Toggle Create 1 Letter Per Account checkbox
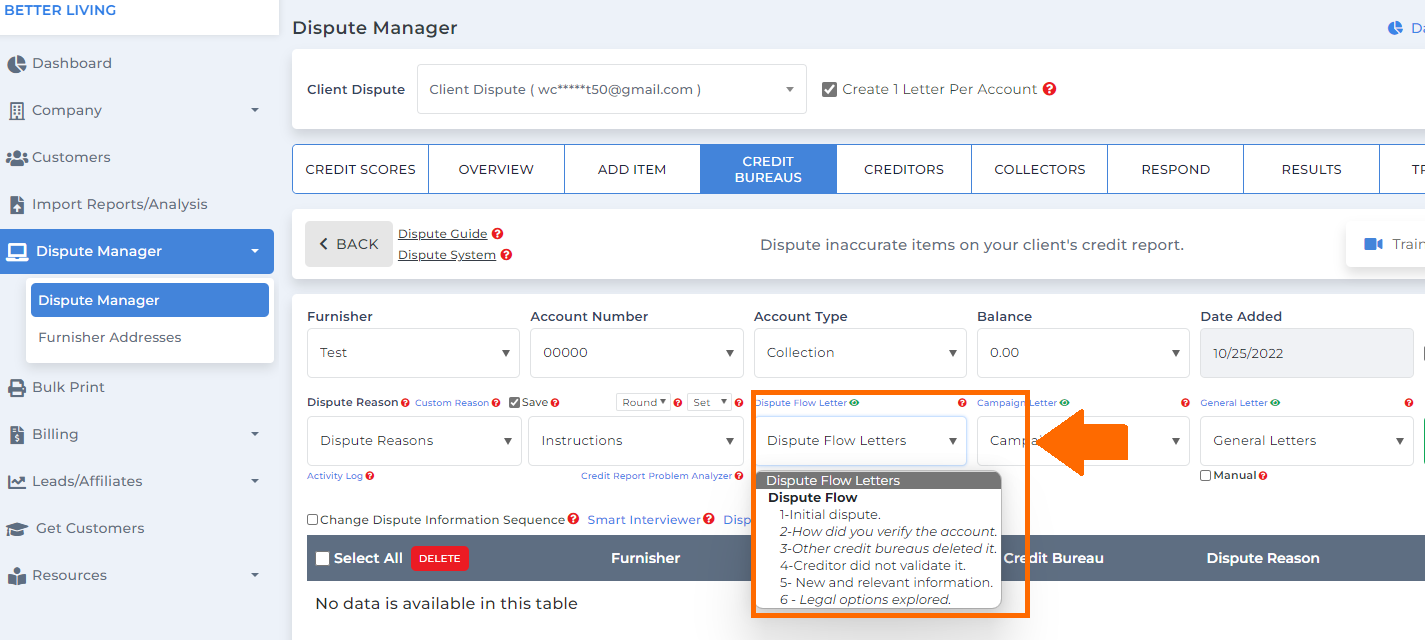1425x640 pixels. tap(829, 89)
